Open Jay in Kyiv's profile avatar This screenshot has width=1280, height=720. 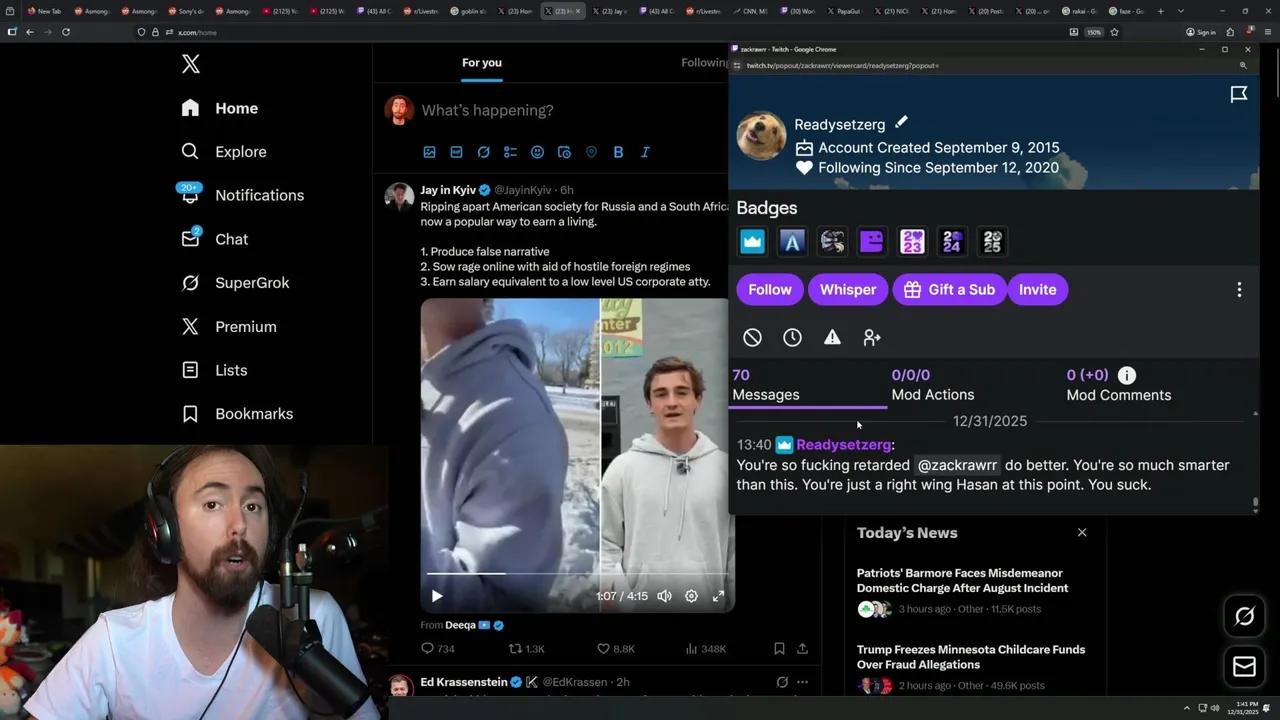pyautogui.click(x=399, y=196)
